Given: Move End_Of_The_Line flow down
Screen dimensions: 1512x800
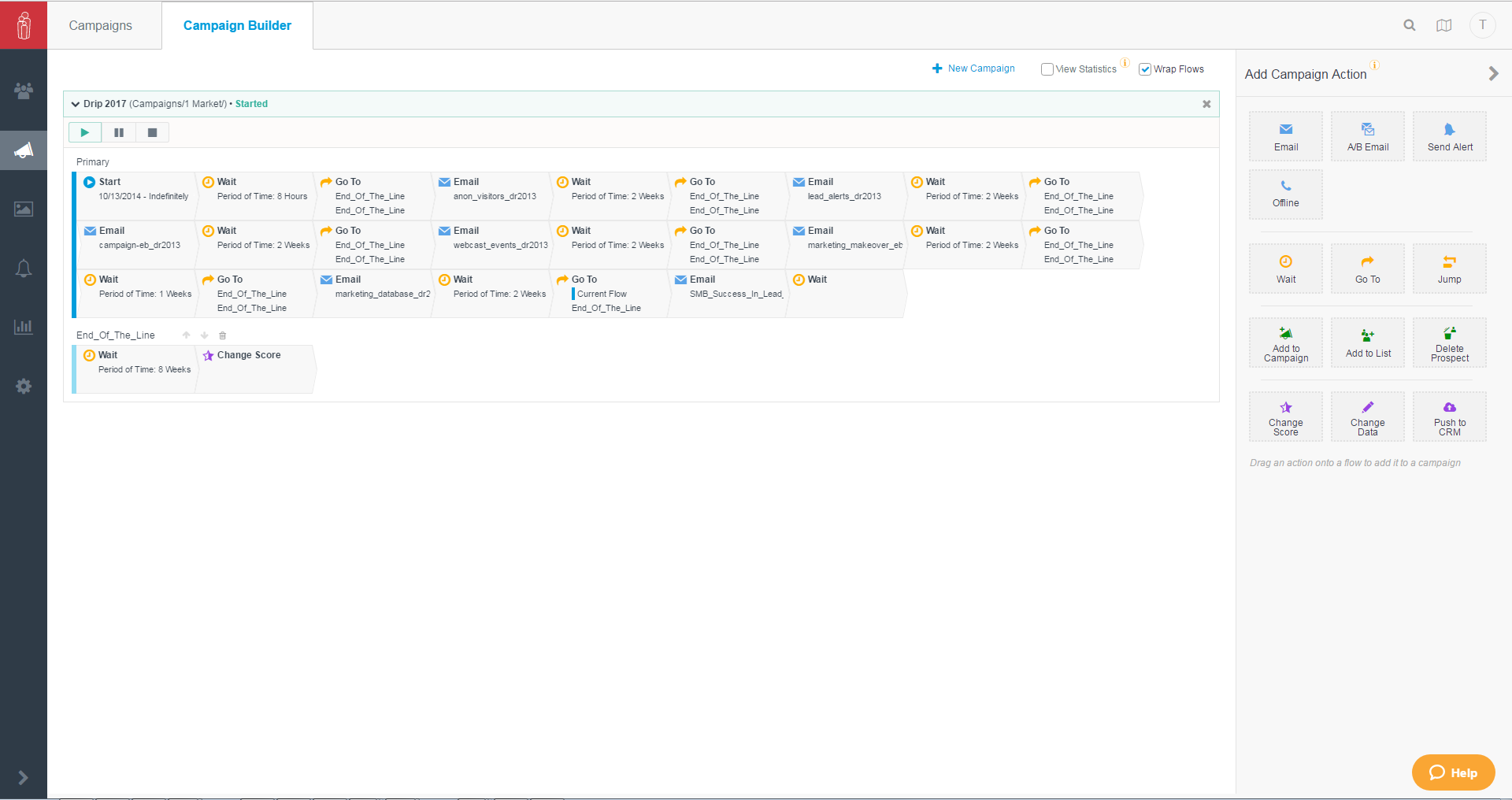Looking at the screenshot, I should coord(205,335).
